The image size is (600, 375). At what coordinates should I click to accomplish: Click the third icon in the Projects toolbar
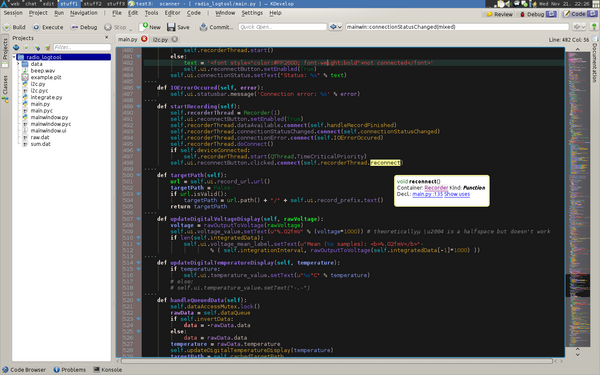[37, 47]
